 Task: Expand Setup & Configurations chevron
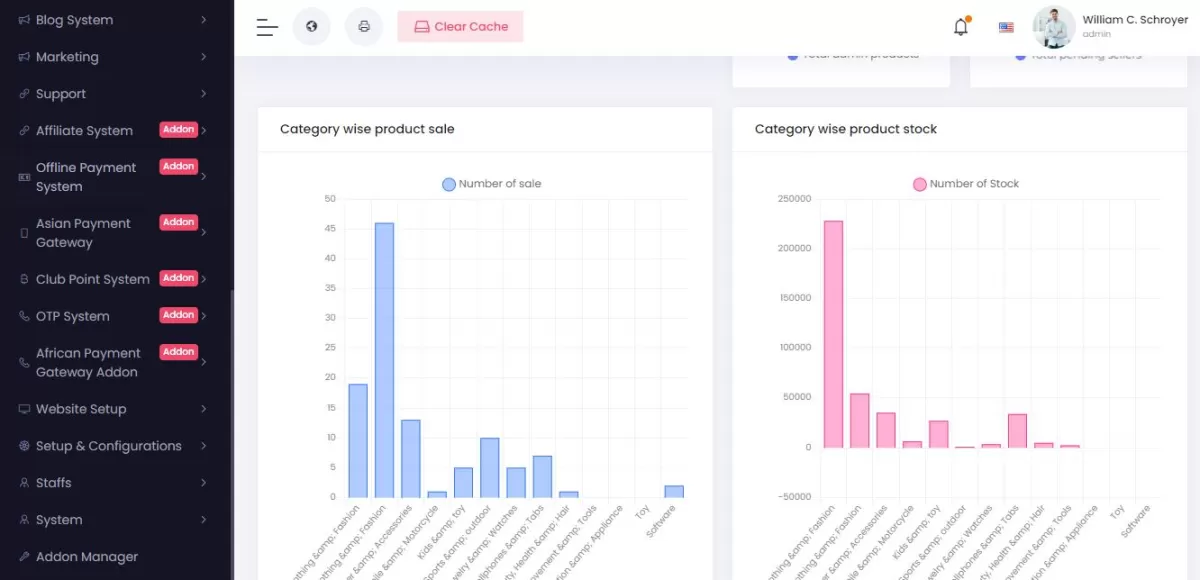pos(203,446)
